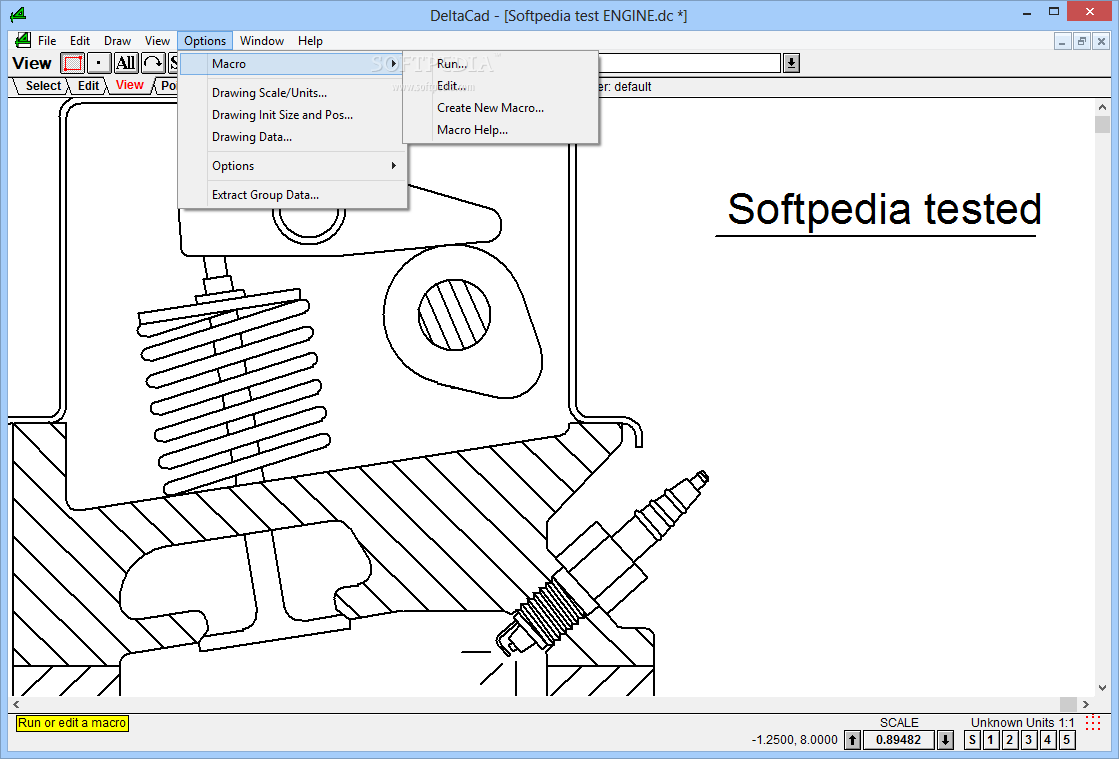This screenshot has width=1119, height=759.
Task: Expand the Macro submenu
Action: (x=292, y=63)
